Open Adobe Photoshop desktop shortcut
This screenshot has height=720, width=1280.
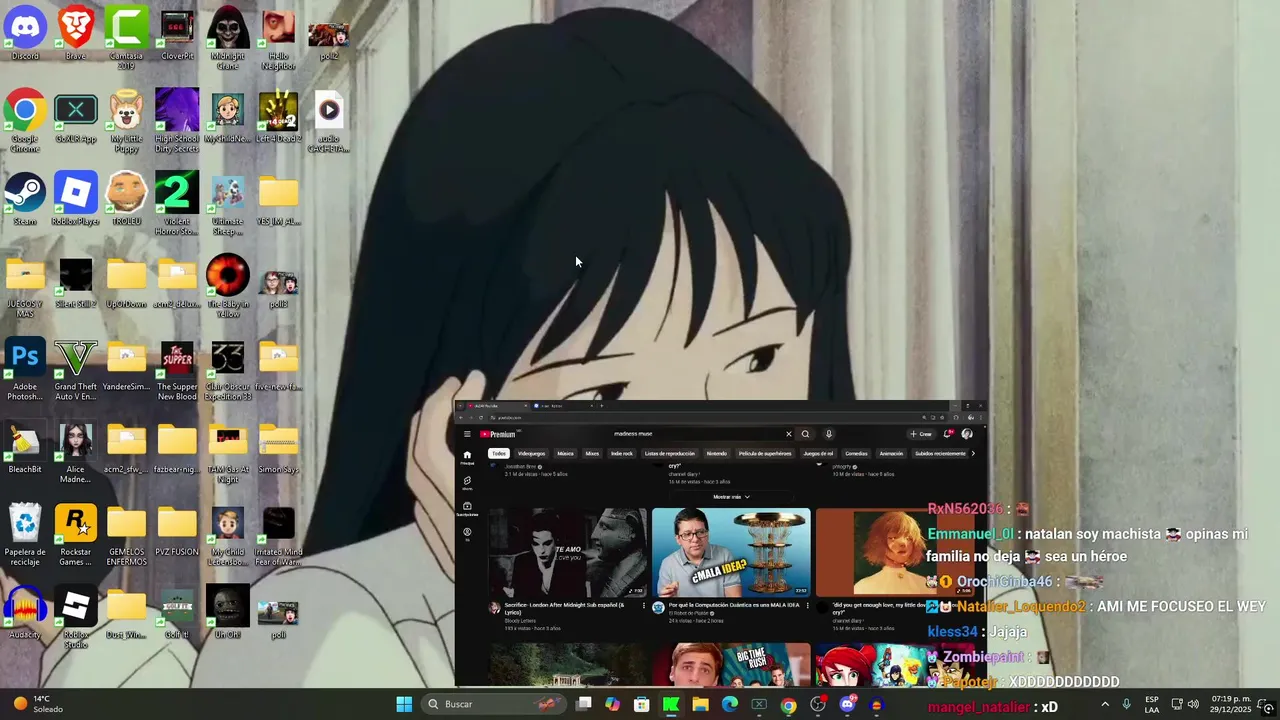[x=25, y=370]
